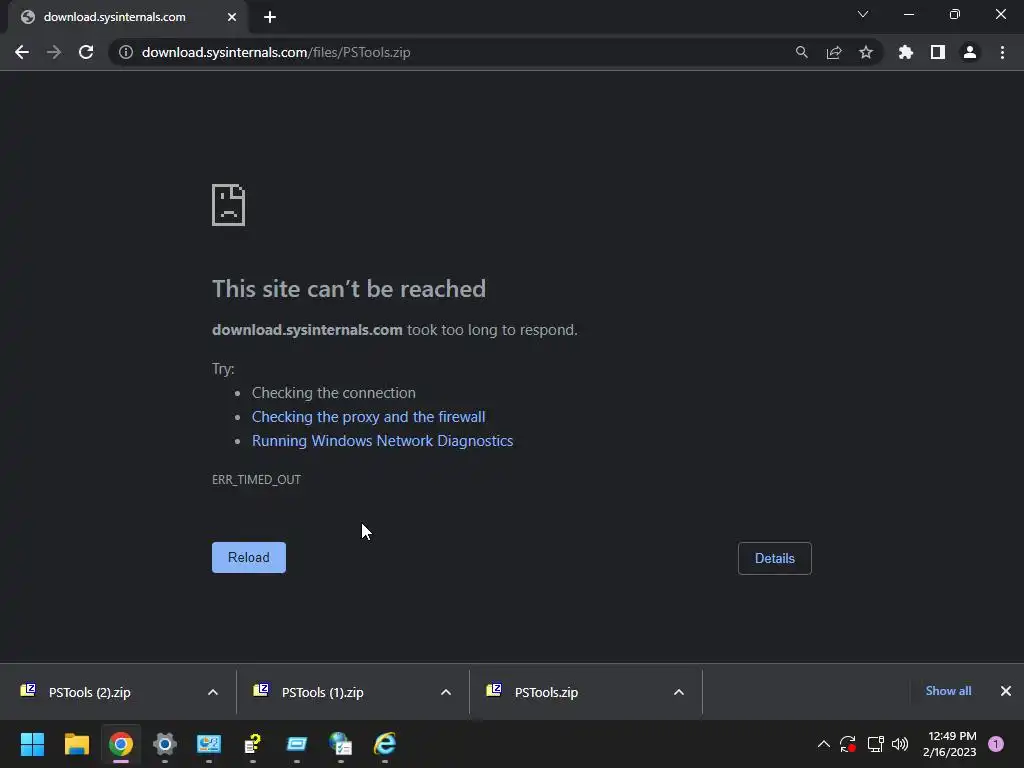This screenshot has height=768, width=1024.
Task: Bookmark this page with star icon
Action: point(866,52)
